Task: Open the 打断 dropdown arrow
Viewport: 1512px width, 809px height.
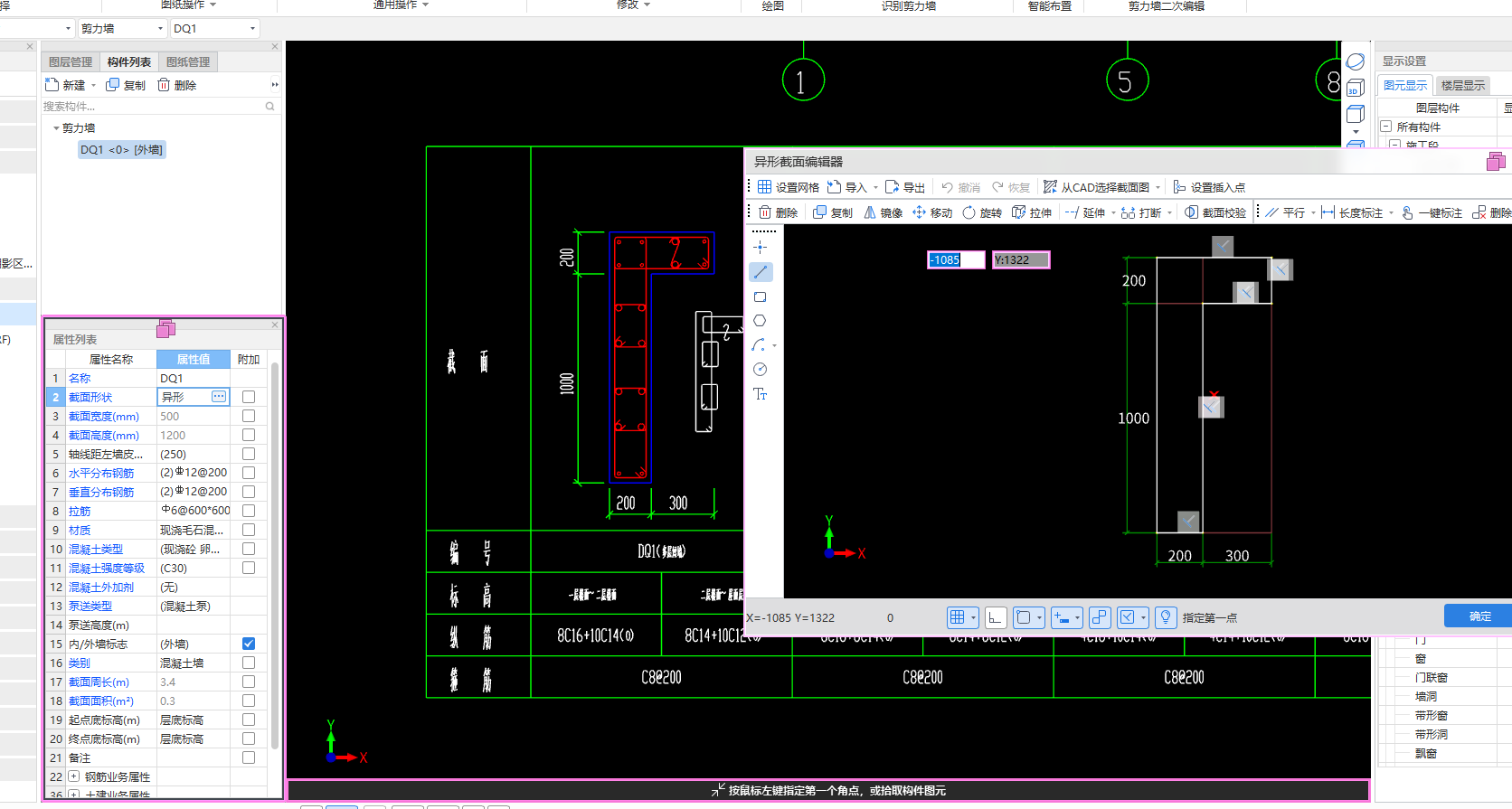Action: (x=1169, y=213)
